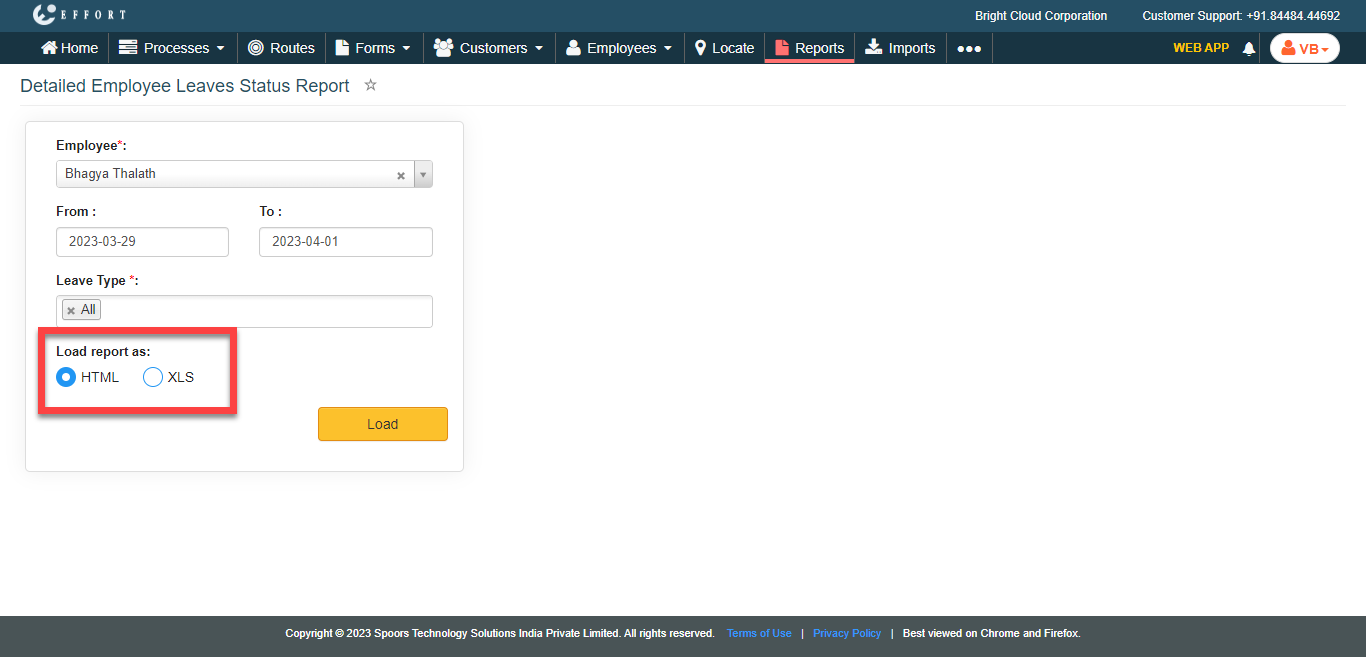Viewport: 1366px width, 657px height.
Task: Click the notification bell icon
Action: pos(1248,48)
